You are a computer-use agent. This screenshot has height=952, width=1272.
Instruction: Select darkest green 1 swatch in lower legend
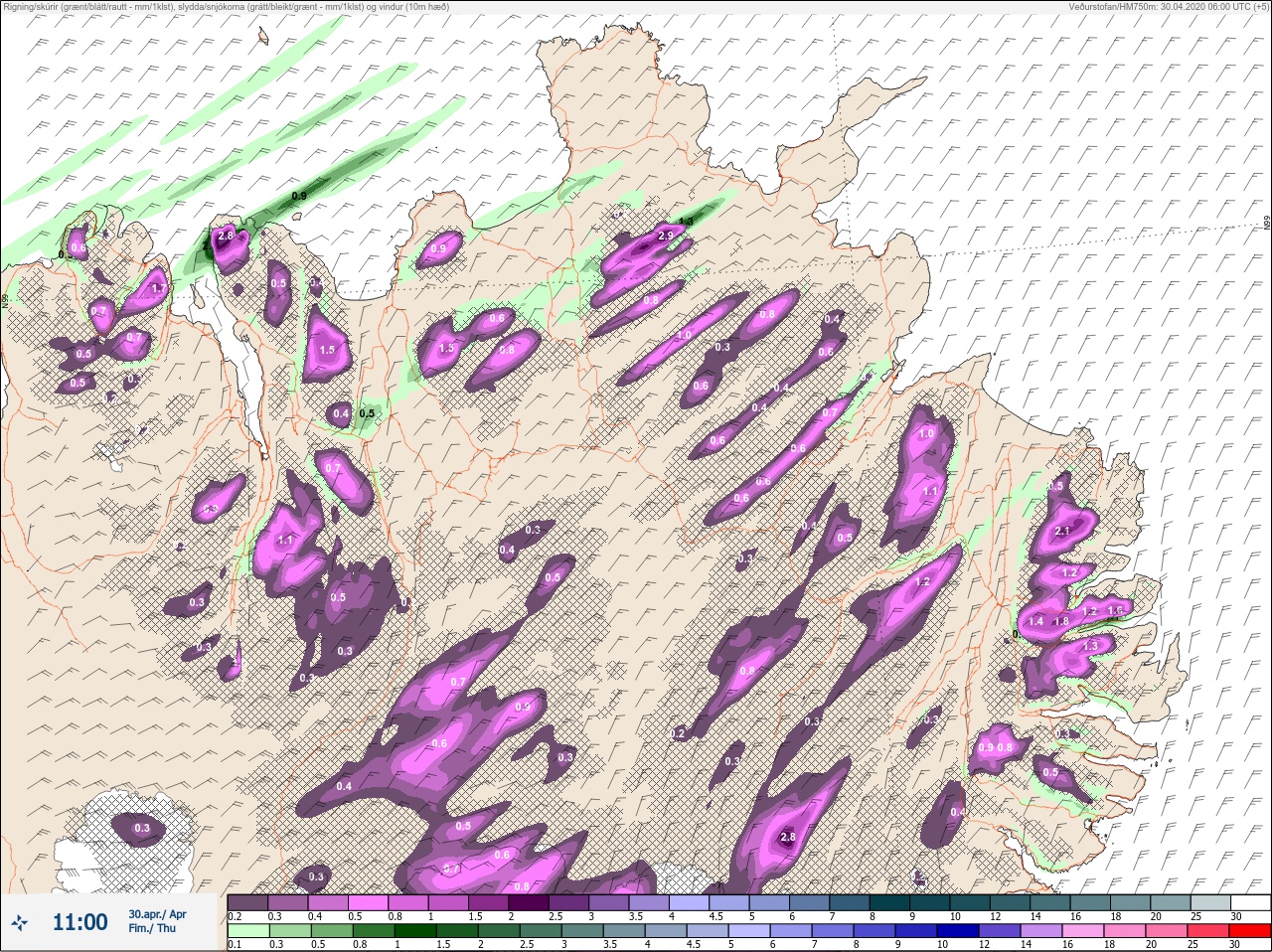click(x=416, y=930)
